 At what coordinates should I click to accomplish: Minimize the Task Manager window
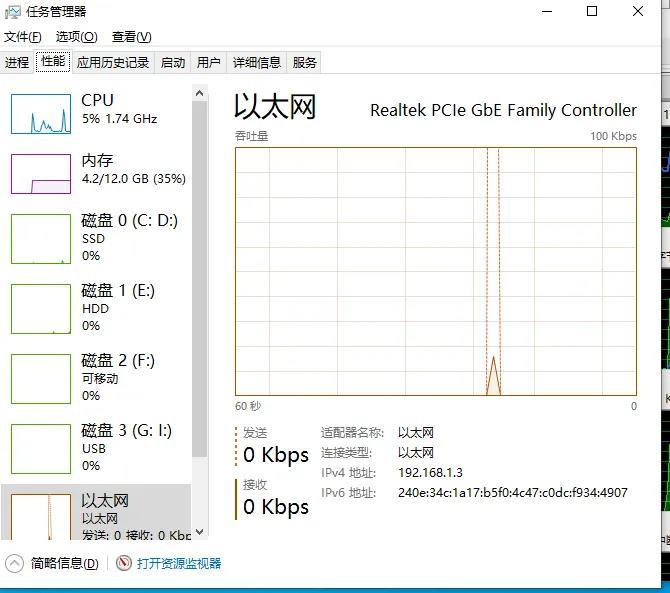click(x=547, y=12)
